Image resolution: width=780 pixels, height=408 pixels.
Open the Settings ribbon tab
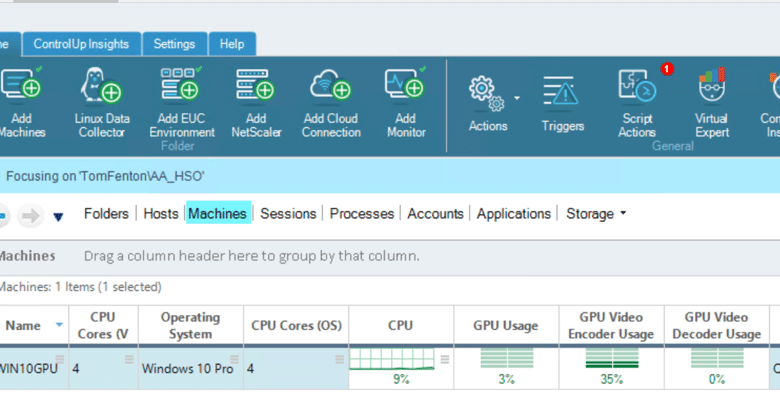point(175,44)
